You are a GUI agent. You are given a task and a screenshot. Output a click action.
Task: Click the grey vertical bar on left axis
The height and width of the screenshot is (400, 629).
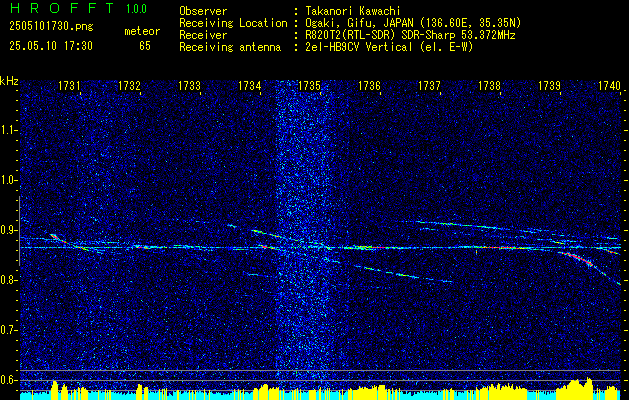[x=20, y=231]
